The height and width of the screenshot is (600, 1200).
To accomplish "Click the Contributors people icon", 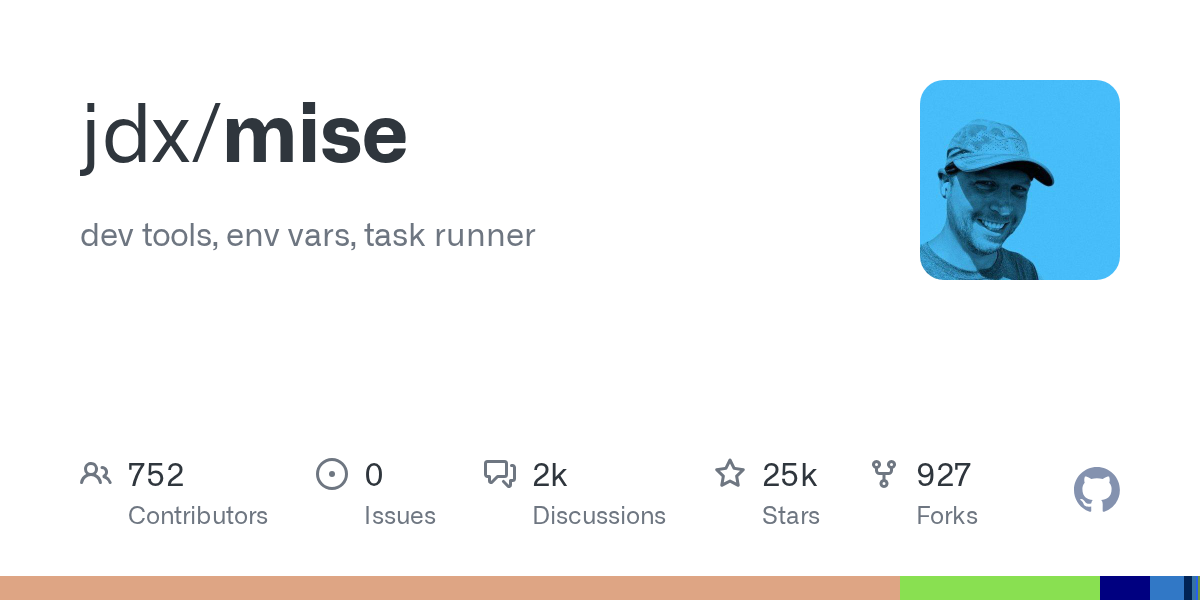I will point(96,474).
